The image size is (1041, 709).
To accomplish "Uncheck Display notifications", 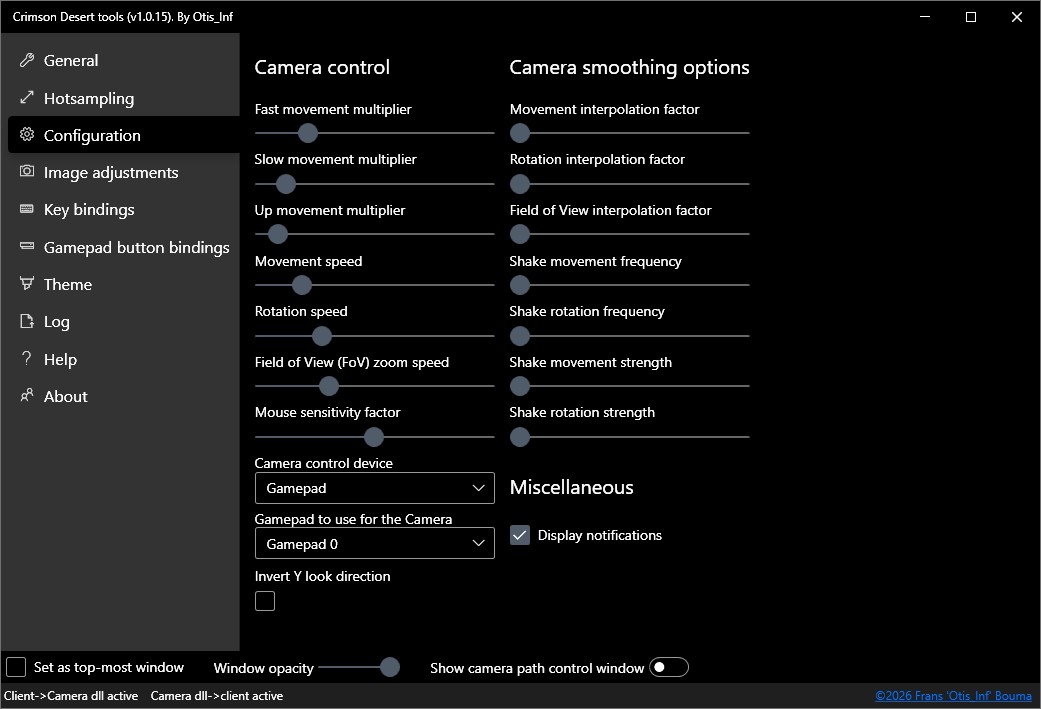I will click(x=520, y=534).
